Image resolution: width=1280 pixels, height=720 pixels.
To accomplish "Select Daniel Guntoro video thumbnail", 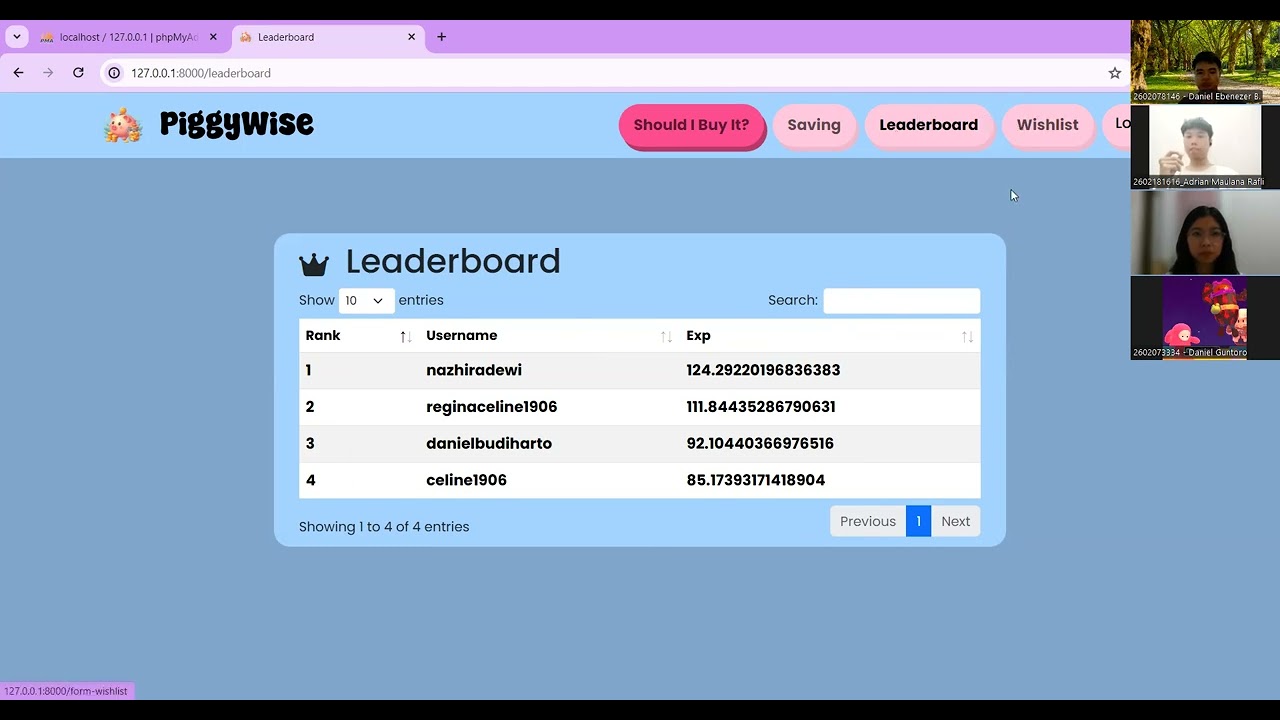I will (1205, 318).
